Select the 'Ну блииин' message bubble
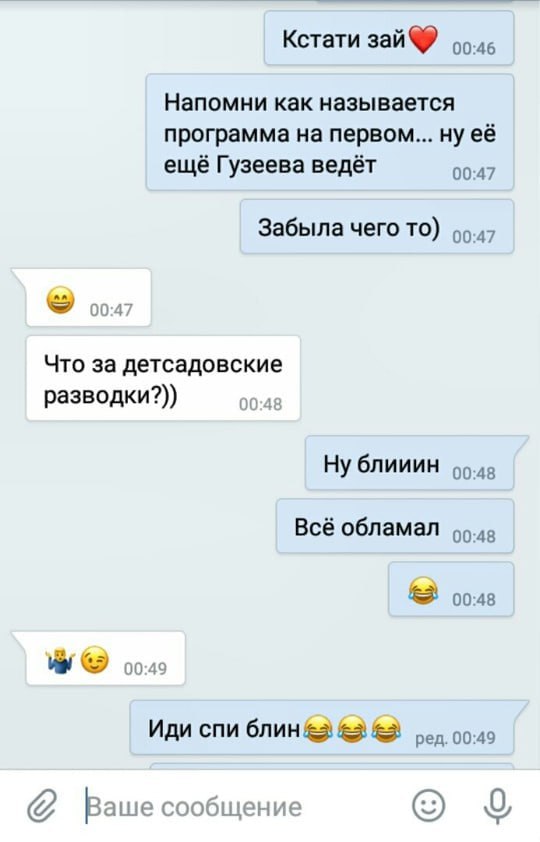This screenshot has width=540, height=842. pyautogui.click(x=410, y=463)
